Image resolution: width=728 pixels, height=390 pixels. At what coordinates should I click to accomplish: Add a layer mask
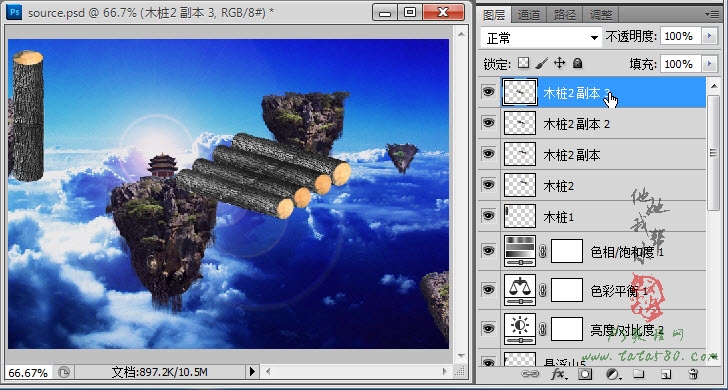[x=585, y=374]
